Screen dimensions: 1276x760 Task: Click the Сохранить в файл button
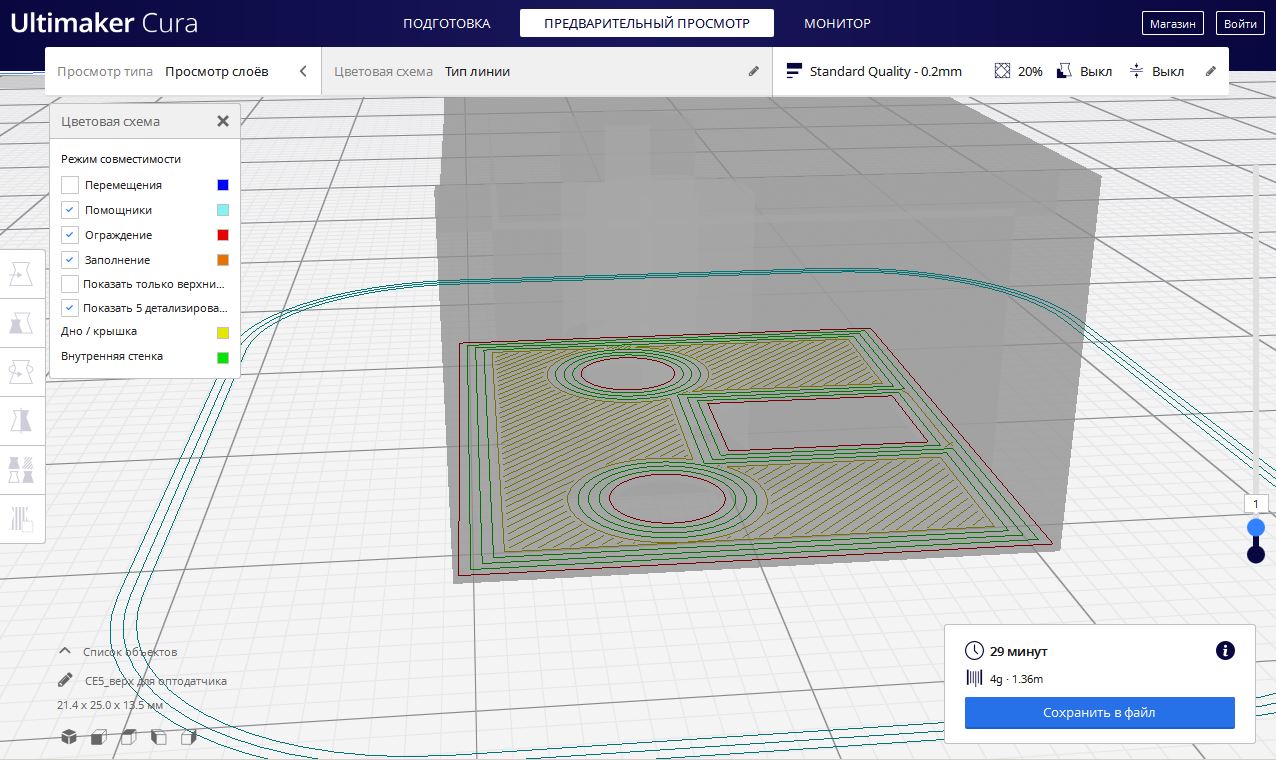pyautogui.click(x=1099, y=713)
